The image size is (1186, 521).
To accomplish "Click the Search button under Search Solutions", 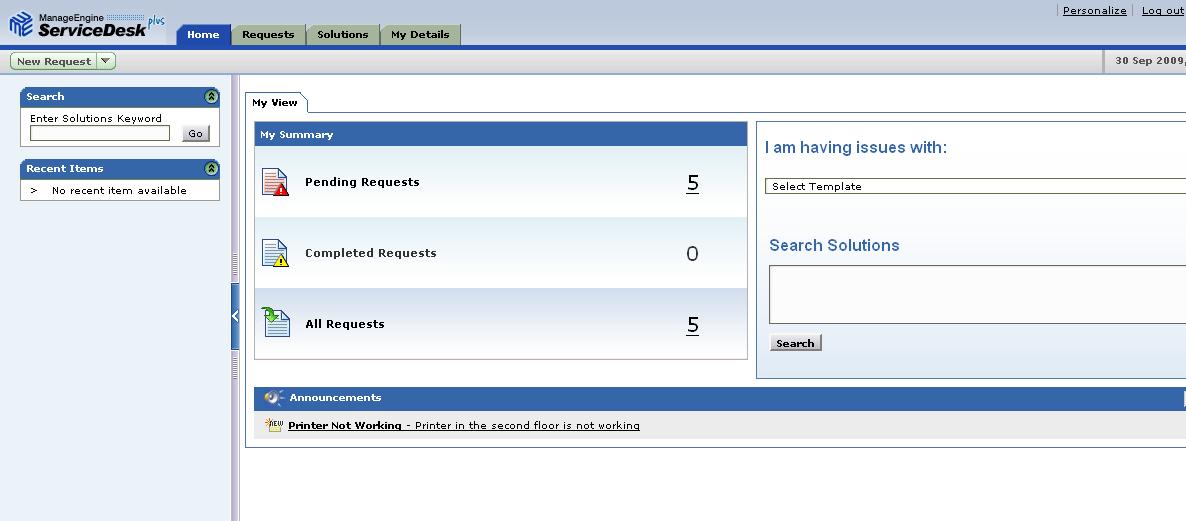I will [x=795, y=343].
